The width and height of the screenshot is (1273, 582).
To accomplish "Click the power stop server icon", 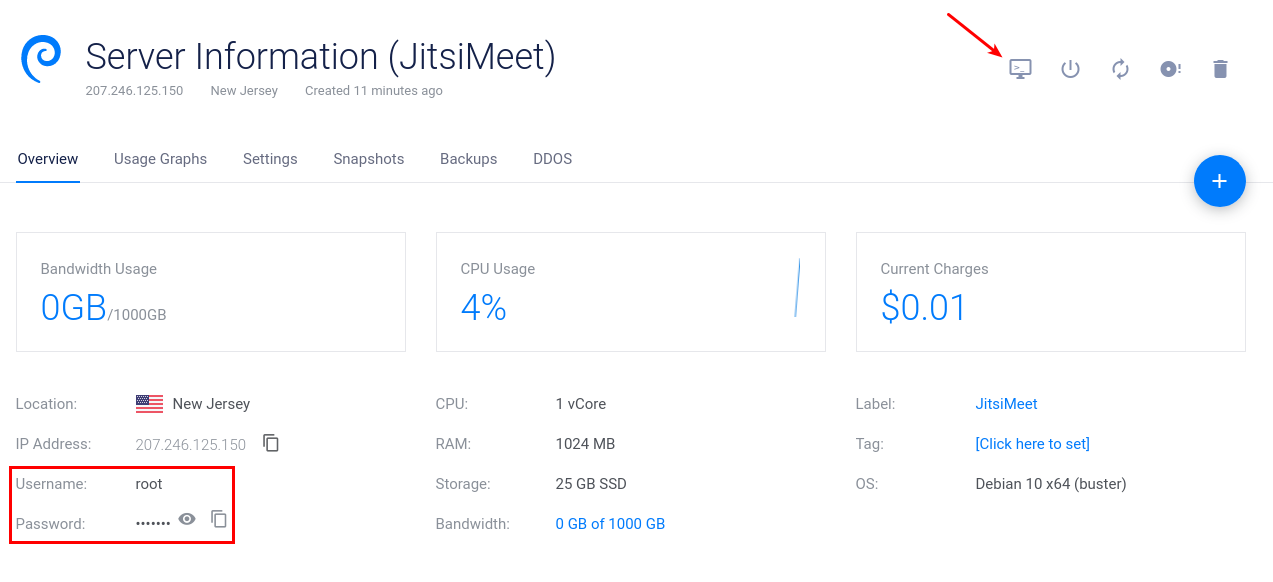I will 1070,69.
